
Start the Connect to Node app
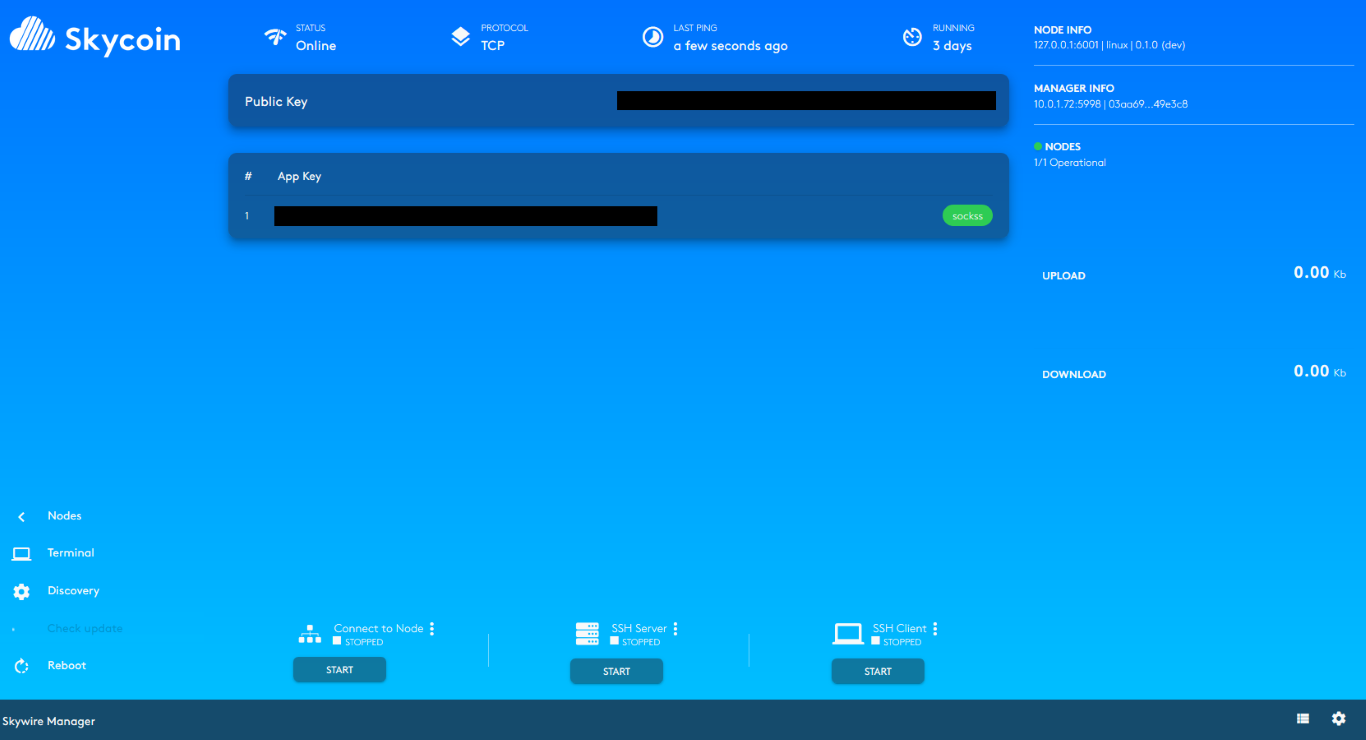pyautogui.click(x=339, y=670)
